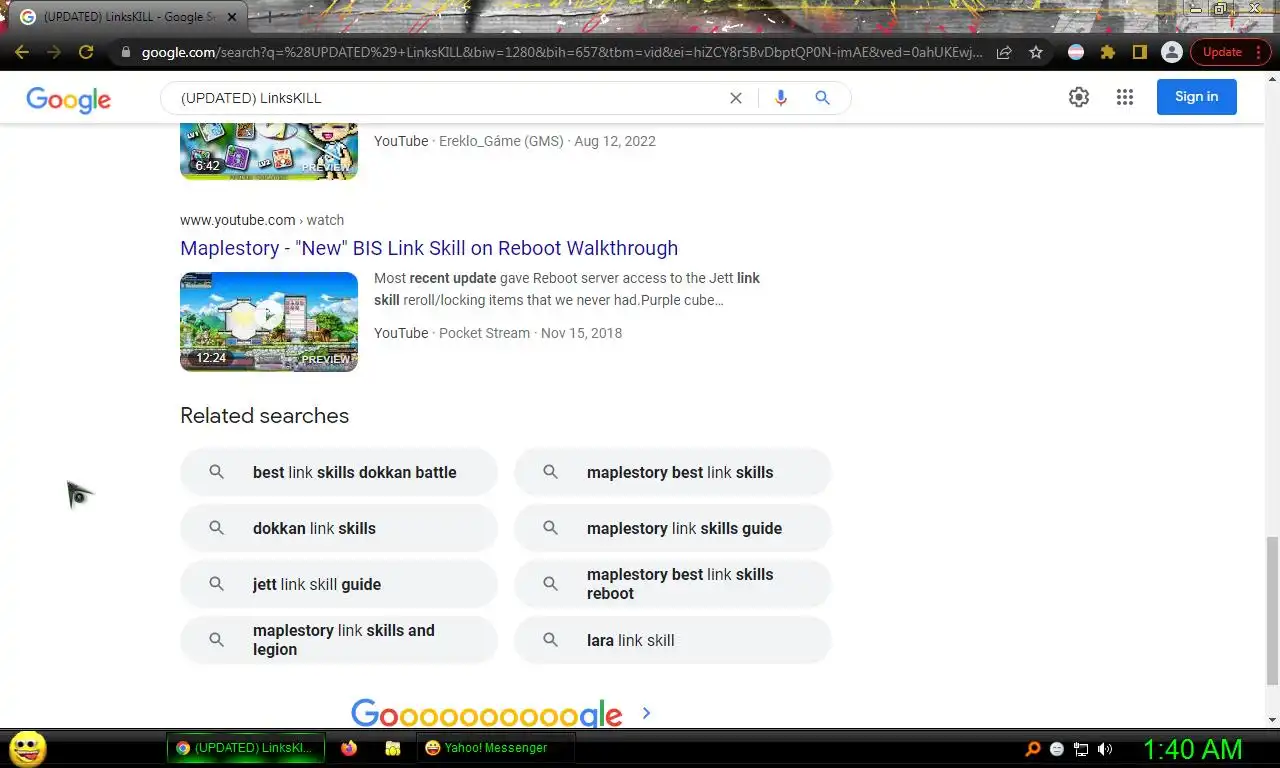Viewport: 1280px width, 768px height.
Task: Search related: jett link skill guide
Action: pyautogui.click(x=339, y=584)
